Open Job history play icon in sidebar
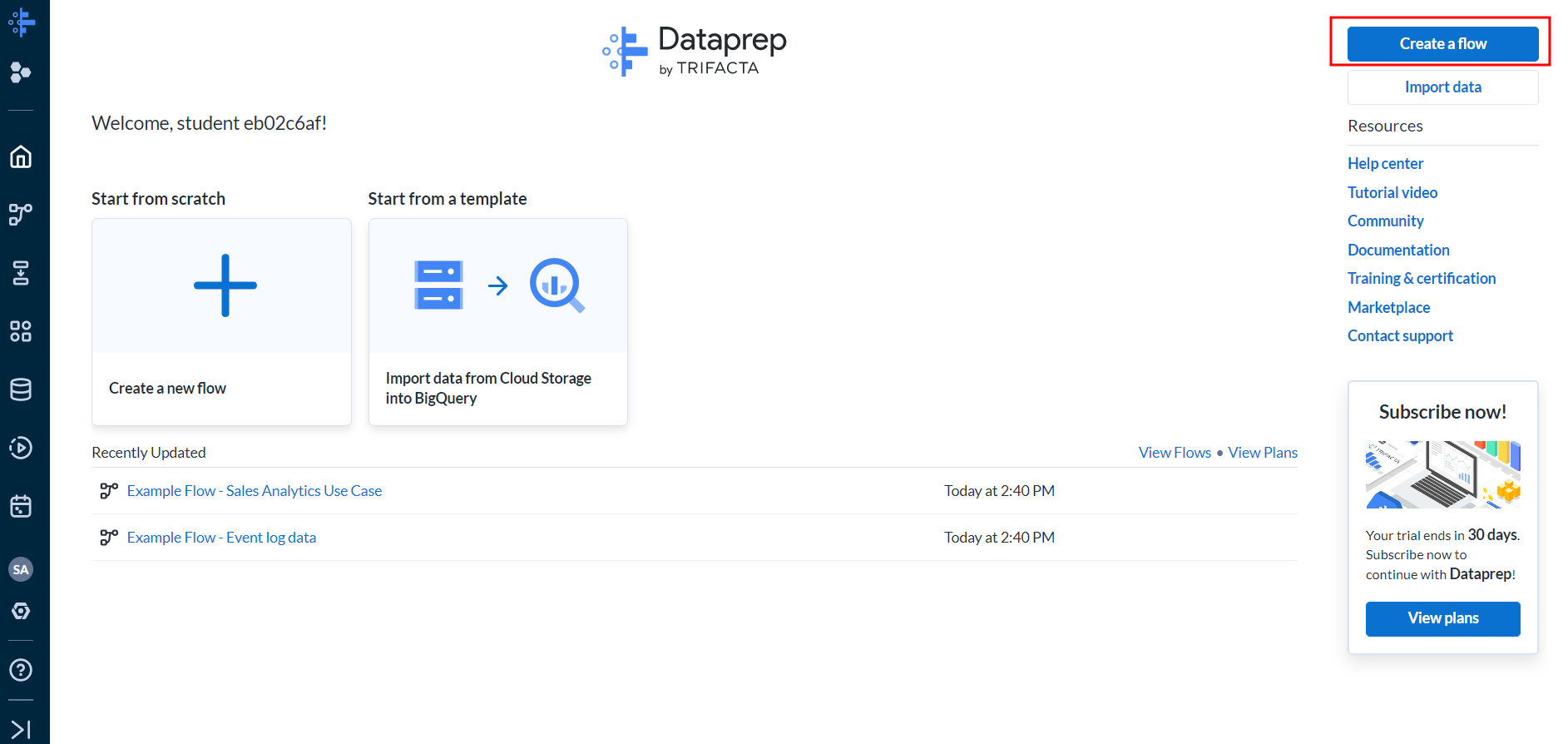This screenshot has height=744, width=1568. (21, 448)
